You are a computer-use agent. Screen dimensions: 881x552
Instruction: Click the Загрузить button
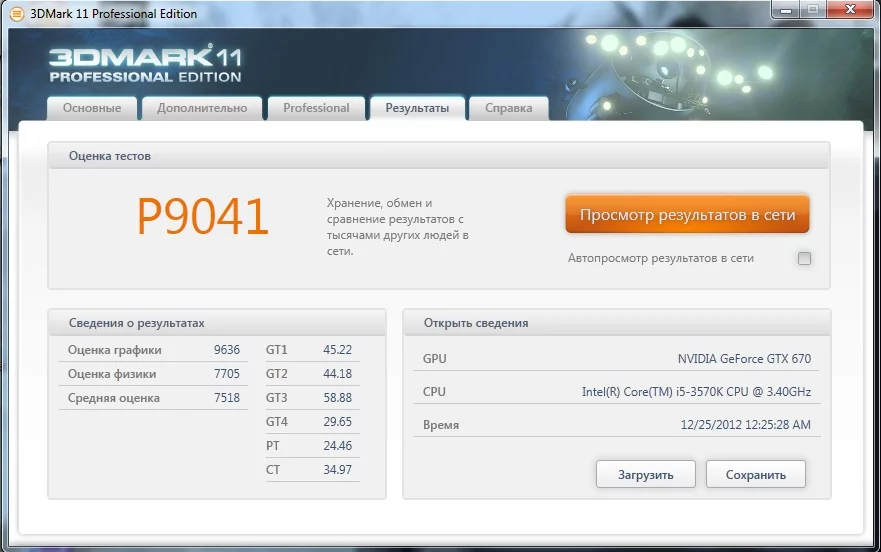[646, 475]
